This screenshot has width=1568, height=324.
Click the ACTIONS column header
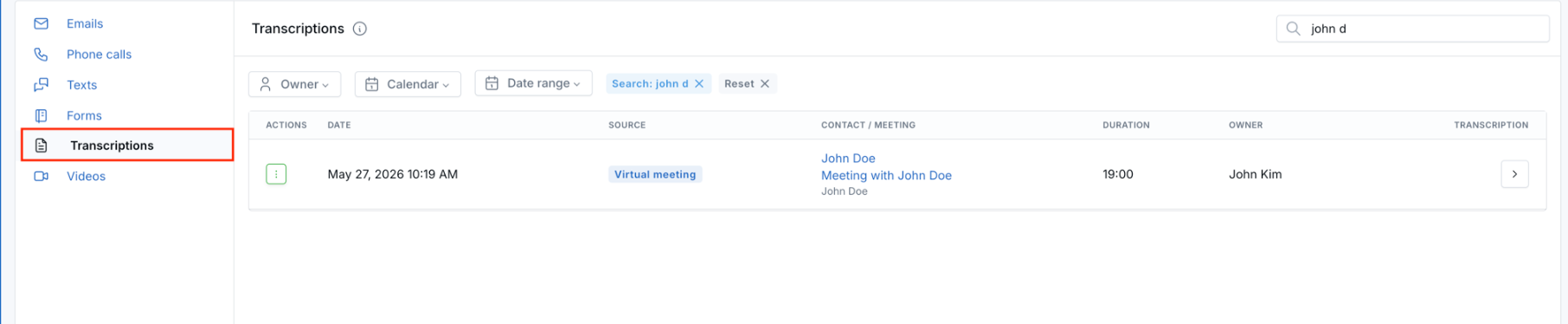tap(286, 125)
